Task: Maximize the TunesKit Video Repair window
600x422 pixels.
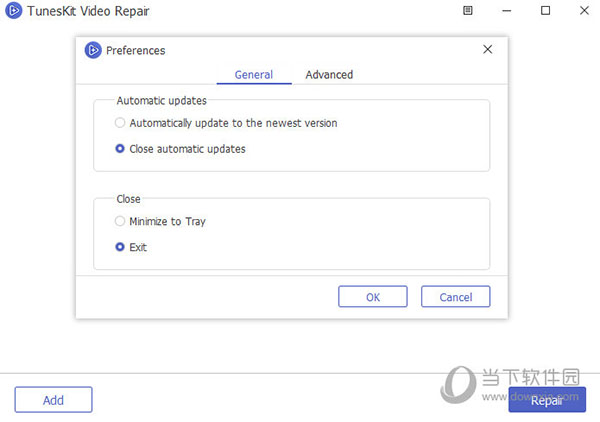Action: click(x=545, y=11)
